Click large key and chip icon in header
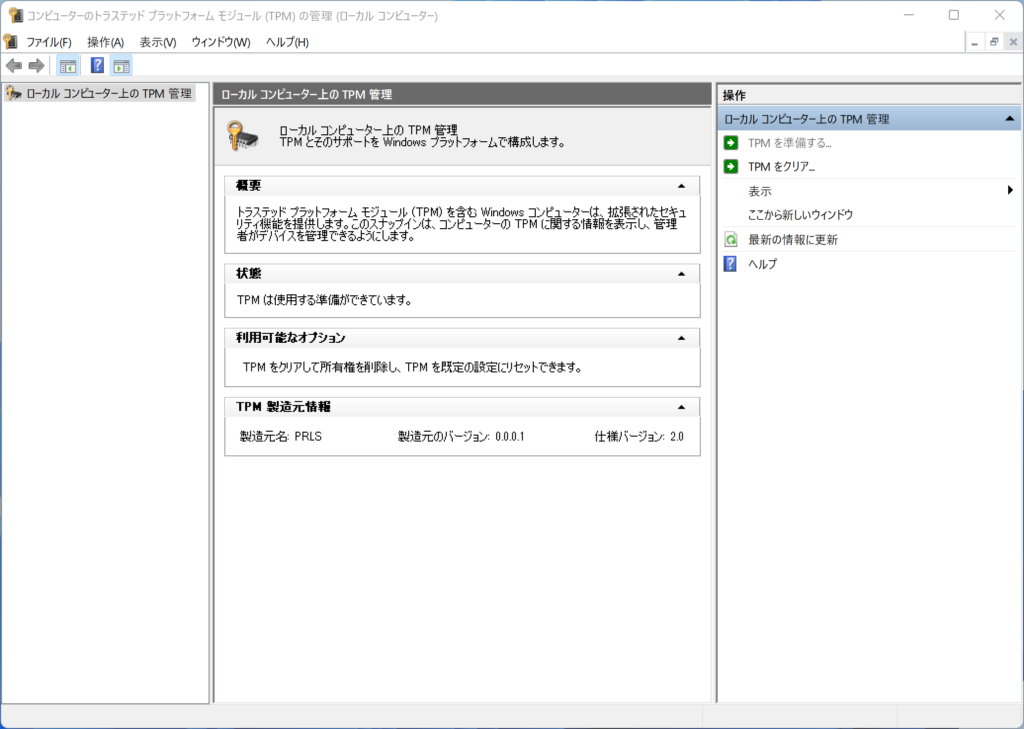This screenshot has width=1024, height=729. [242, 136]
